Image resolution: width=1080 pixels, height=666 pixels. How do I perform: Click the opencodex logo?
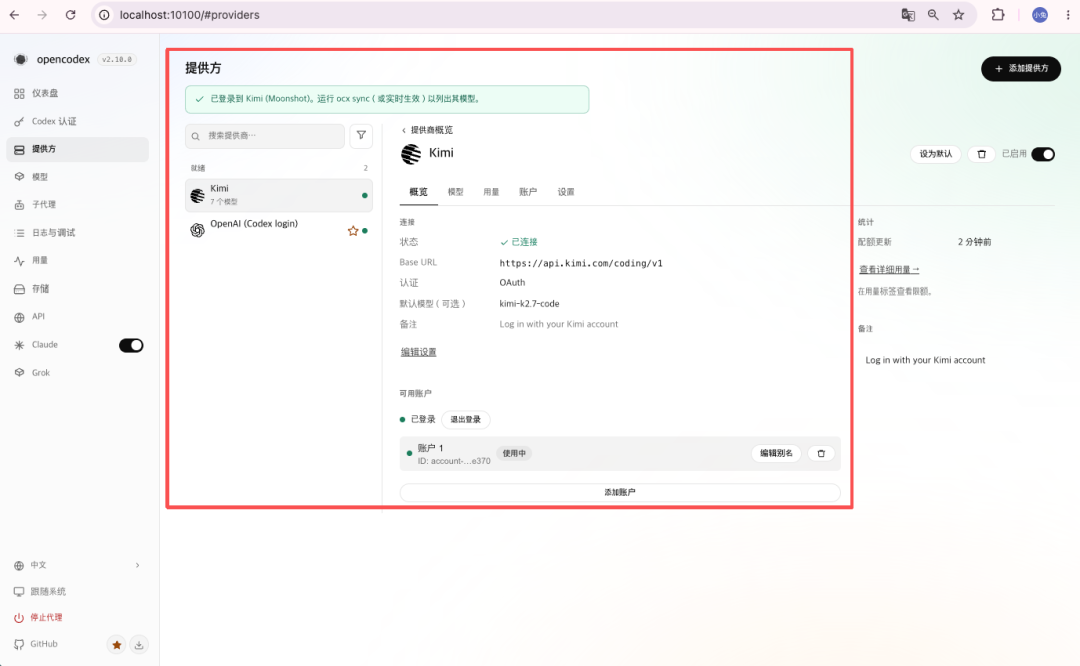(x=21, y=59)
